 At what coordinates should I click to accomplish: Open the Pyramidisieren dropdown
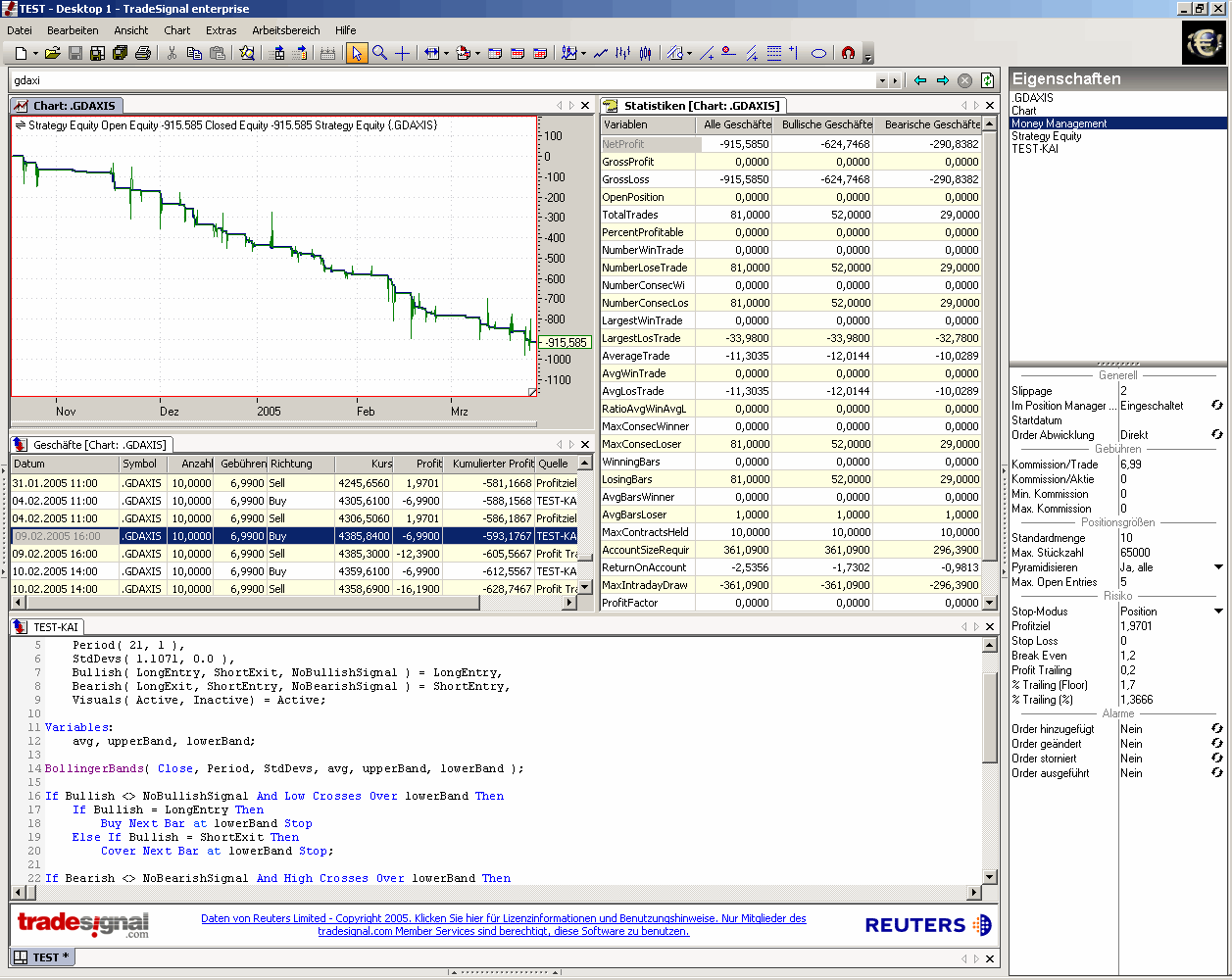pos(1218,566)
